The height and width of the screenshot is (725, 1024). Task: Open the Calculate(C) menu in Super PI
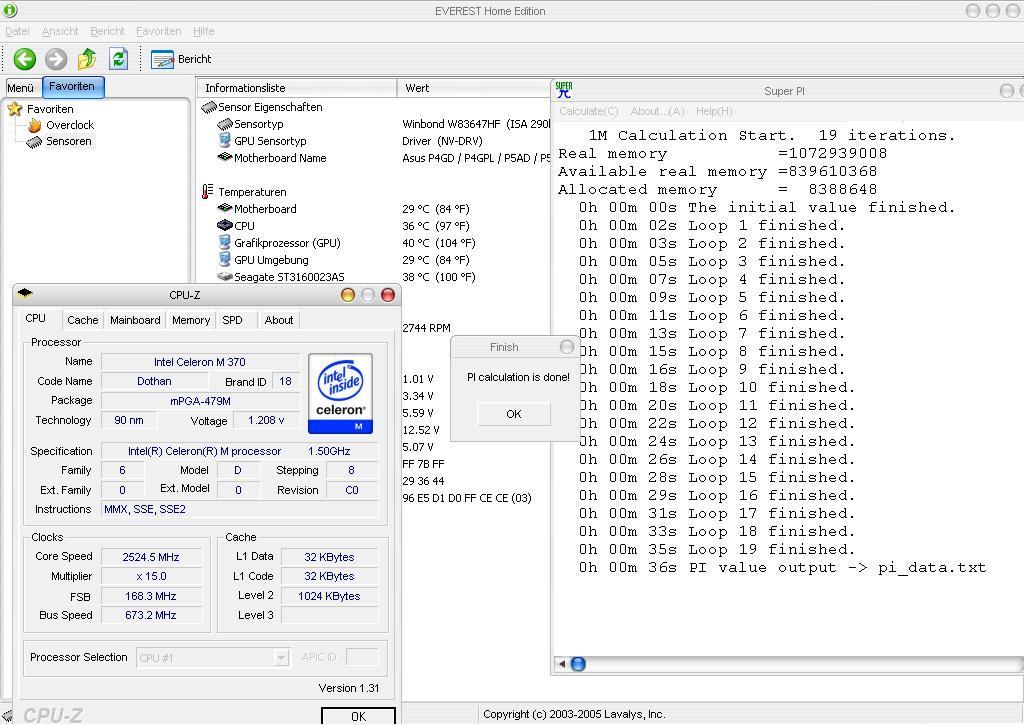point(588,111)
